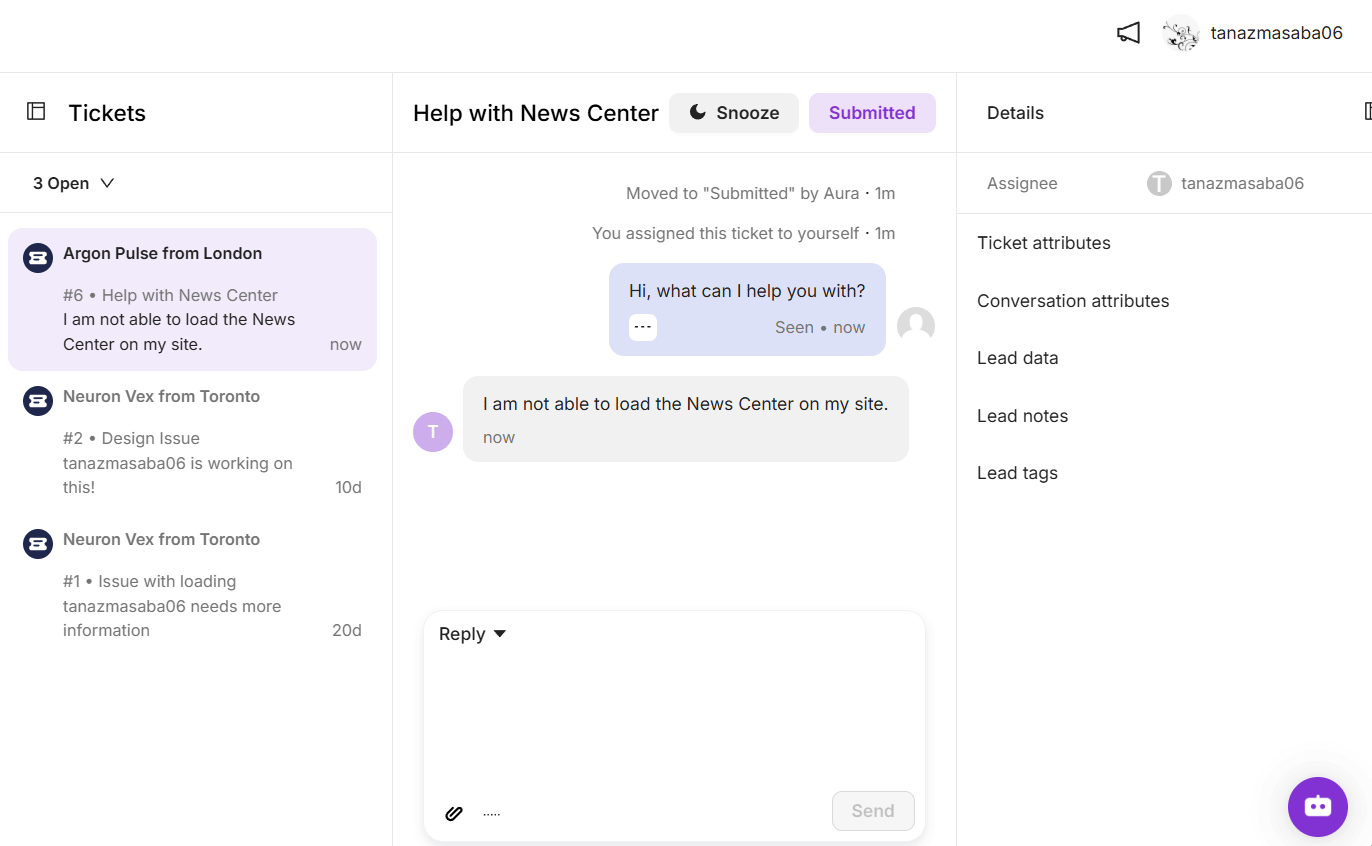Open the tanazmasaba06 profile avatar in header
Screen dimensions: 1372x846
coord(1181,33)
